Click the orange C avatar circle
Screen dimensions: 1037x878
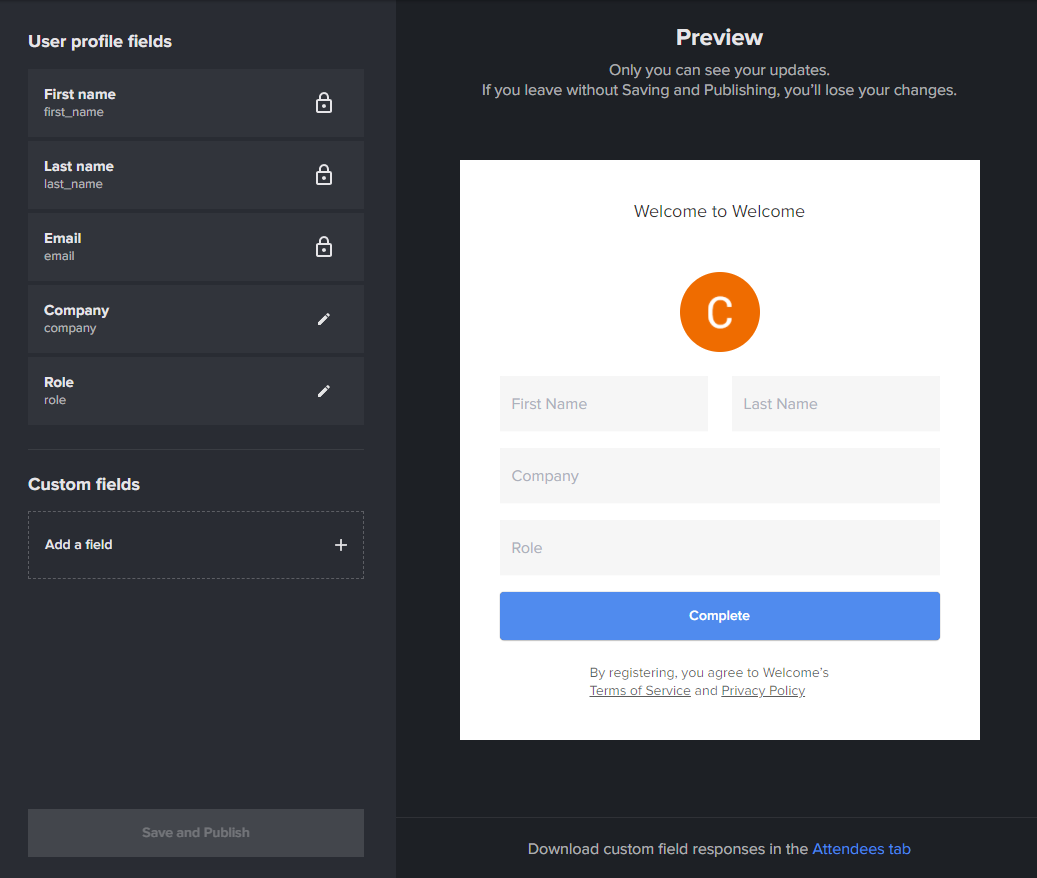click(720, 312)
